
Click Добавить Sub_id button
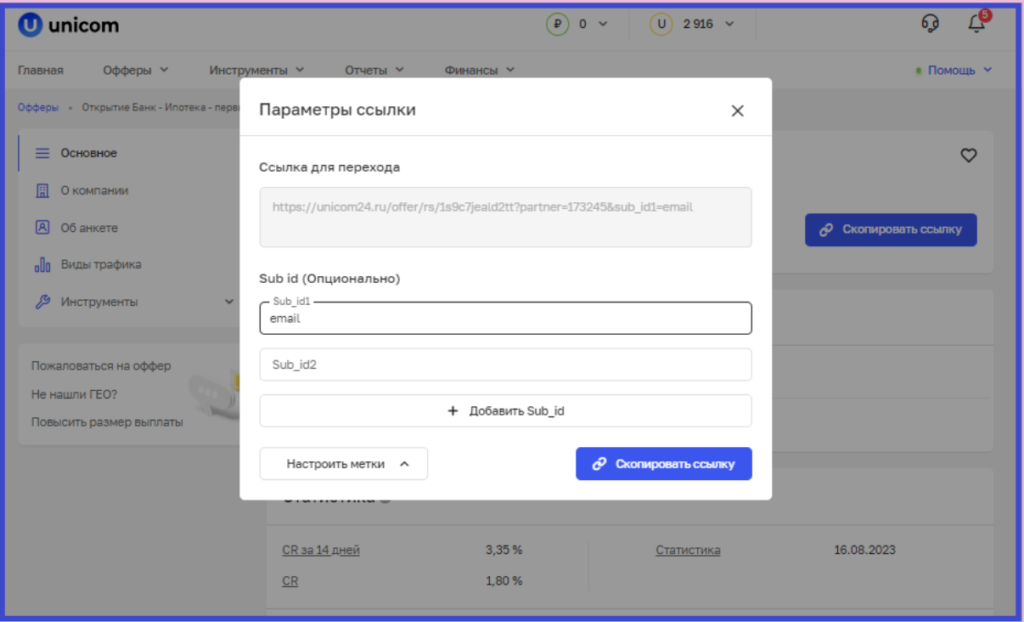(x=505, y=411)
